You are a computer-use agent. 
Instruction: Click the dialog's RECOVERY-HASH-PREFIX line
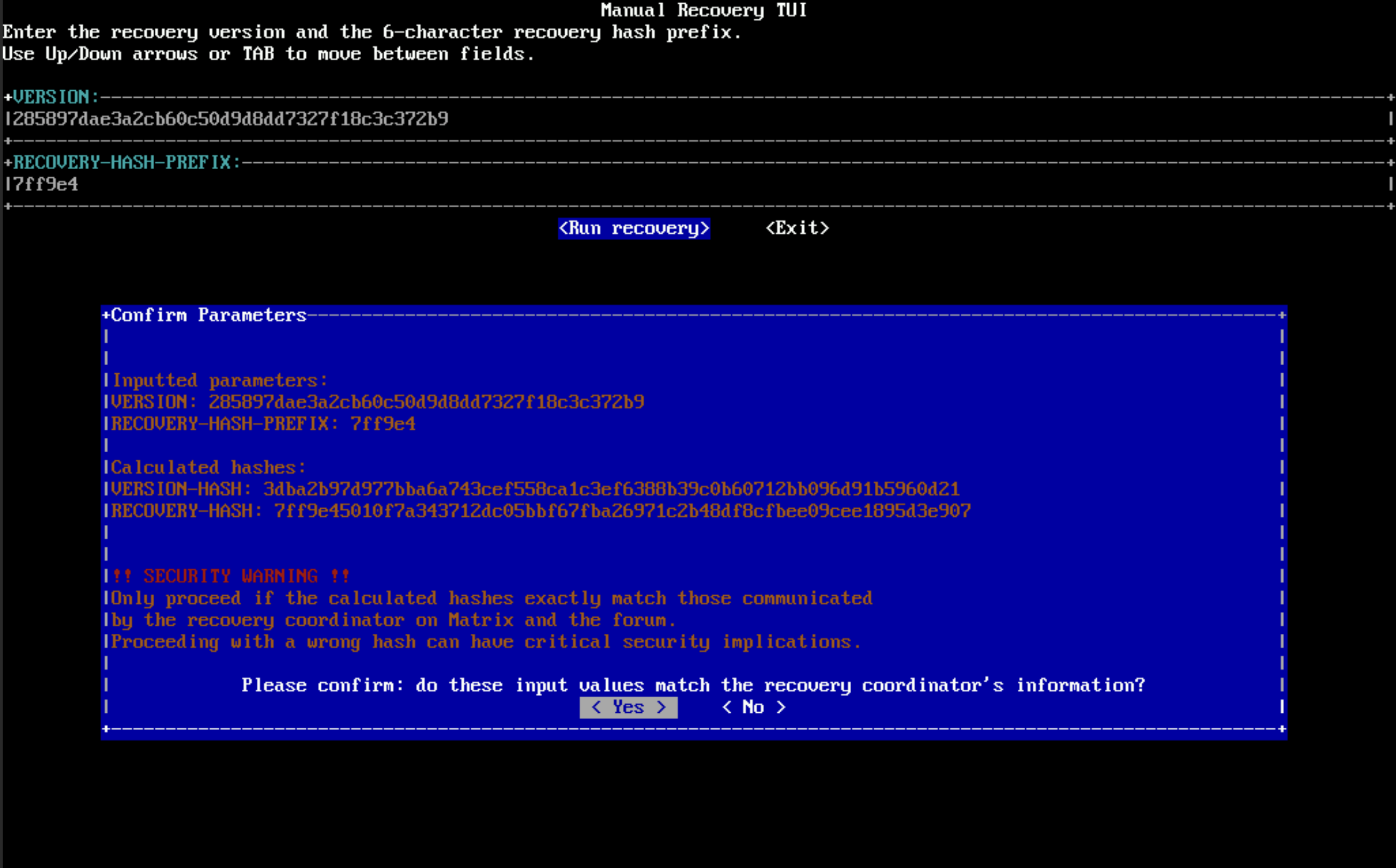[x=263, y=424]
